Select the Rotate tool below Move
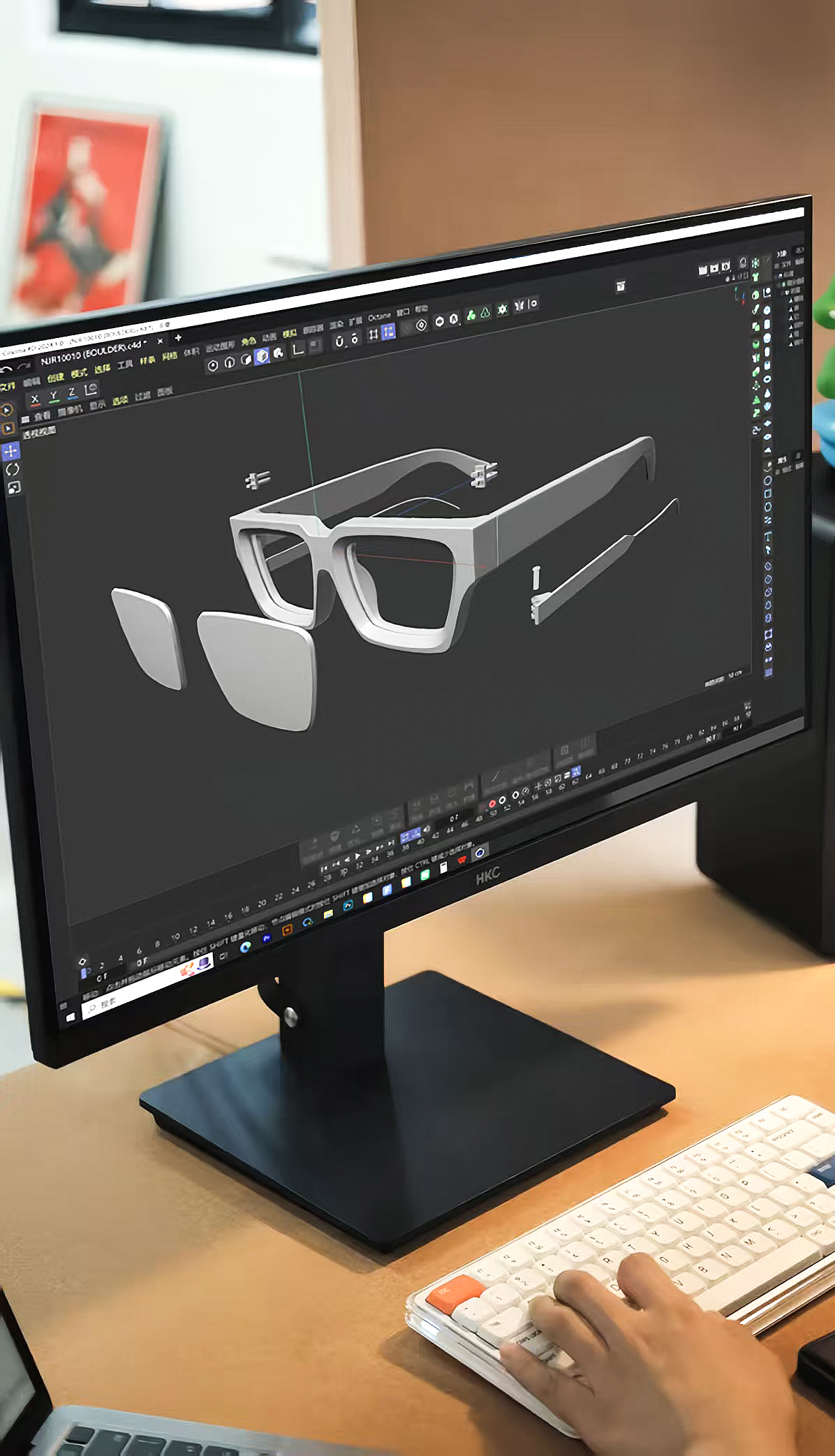The width and height of the screenshot is (835, 1456). coord(12,469)
